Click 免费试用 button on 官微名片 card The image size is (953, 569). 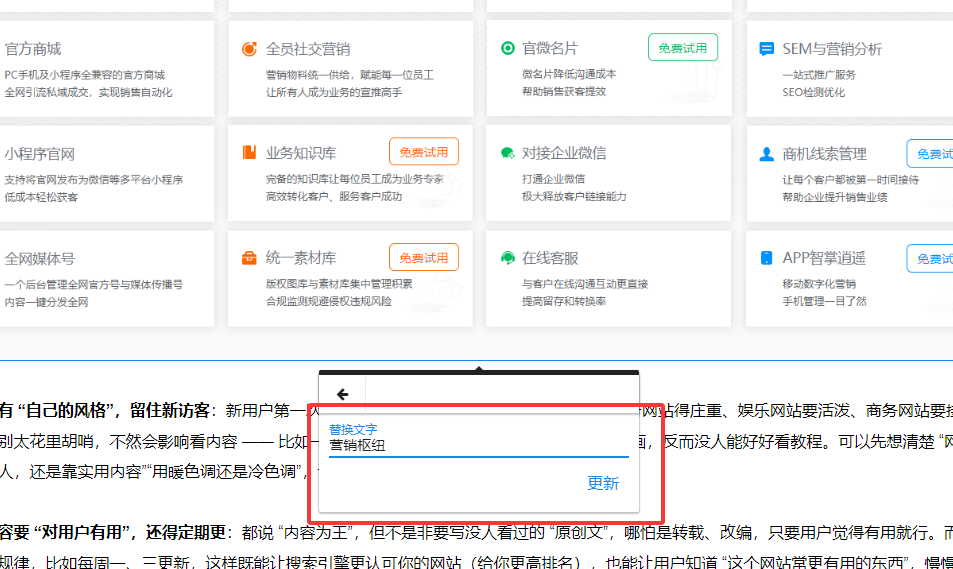[x=683, y=47]
